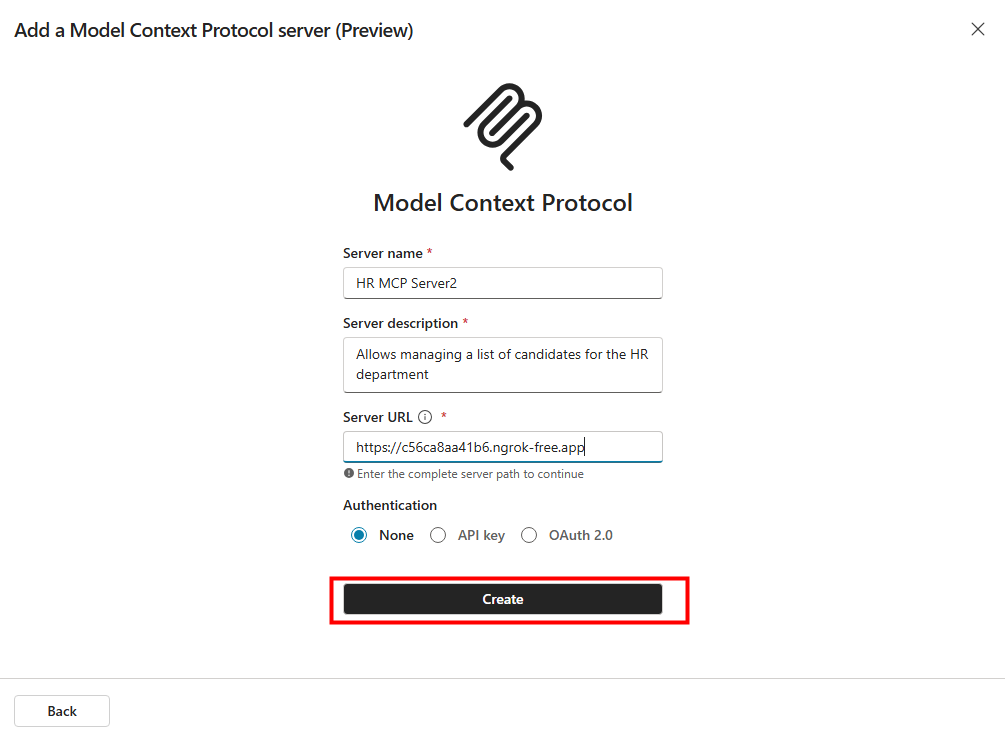Choose API key authentication

click(x=438, y=535)
